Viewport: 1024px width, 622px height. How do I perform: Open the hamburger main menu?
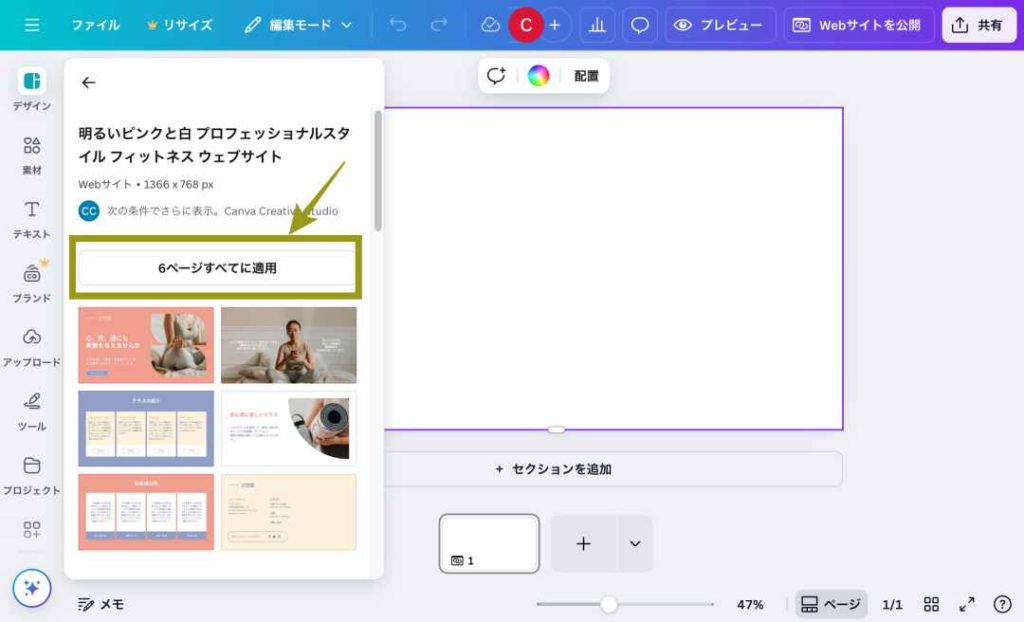coord(32,25)
